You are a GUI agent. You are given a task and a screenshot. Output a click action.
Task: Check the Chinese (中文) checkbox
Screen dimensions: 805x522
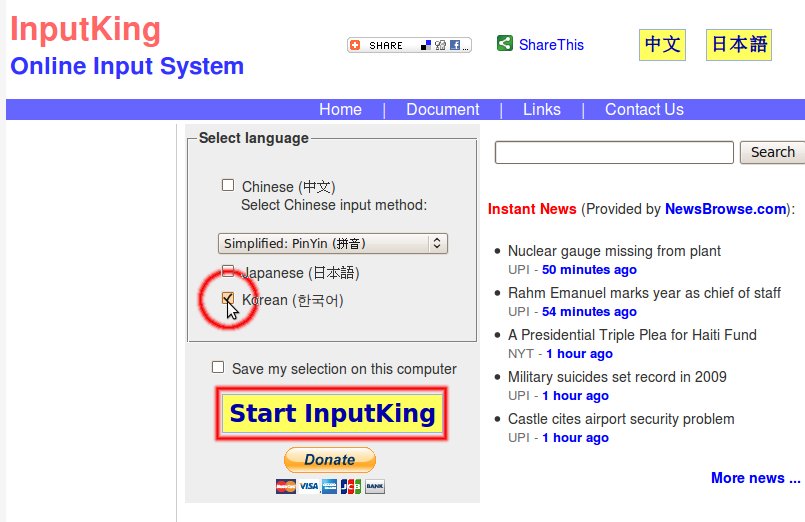coord(228,185)
